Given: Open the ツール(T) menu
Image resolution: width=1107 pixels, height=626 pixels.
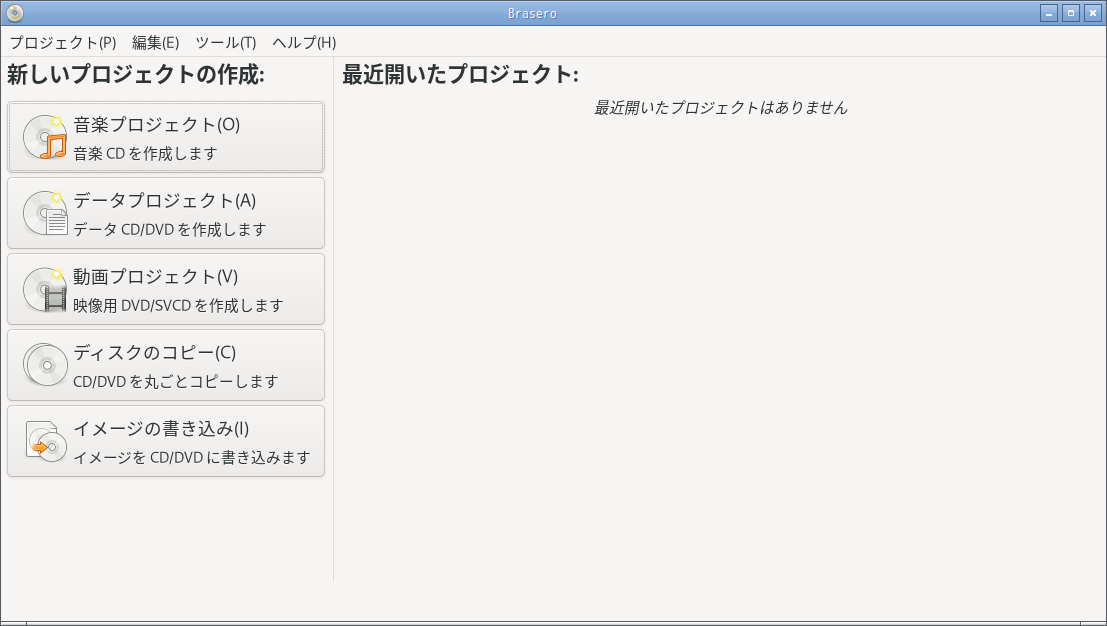Looking at the screenshot, I should [227, 43].
